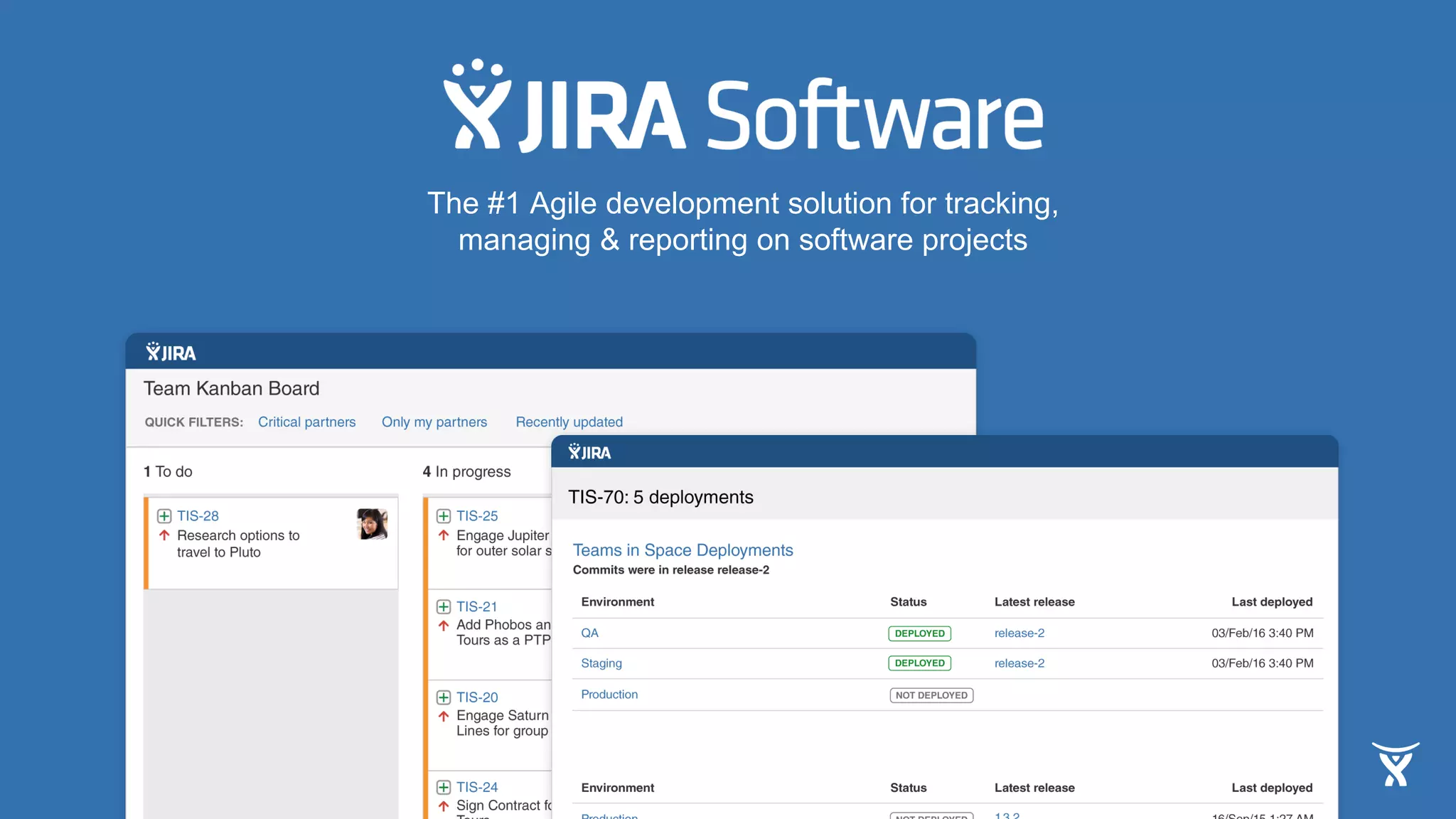Apply the Recently updated quick filter
Viewport: 1456px width, 819px height.
click(569, 422)
